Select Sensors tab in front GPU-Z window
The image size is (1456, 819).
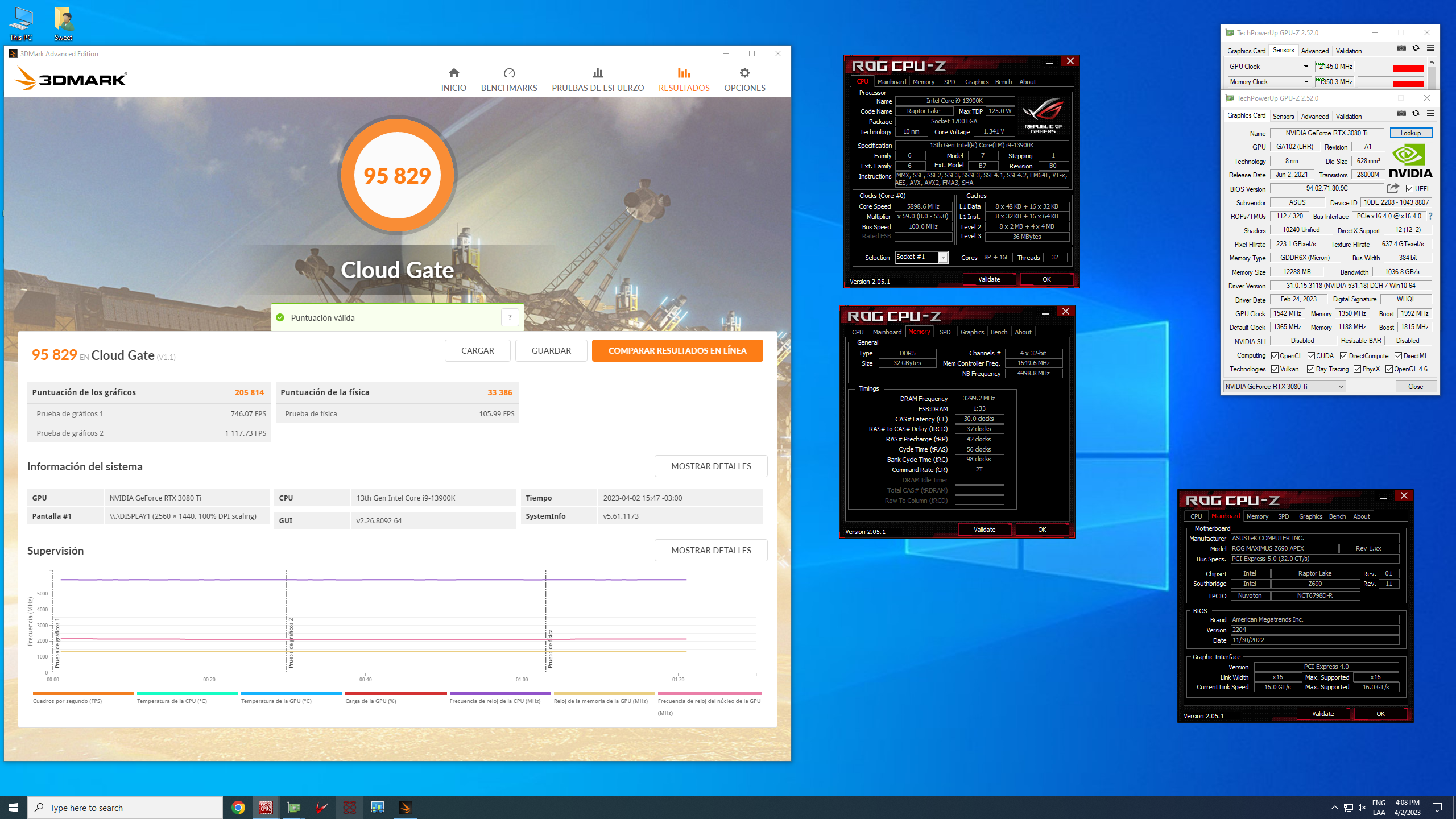[1283, 116]
